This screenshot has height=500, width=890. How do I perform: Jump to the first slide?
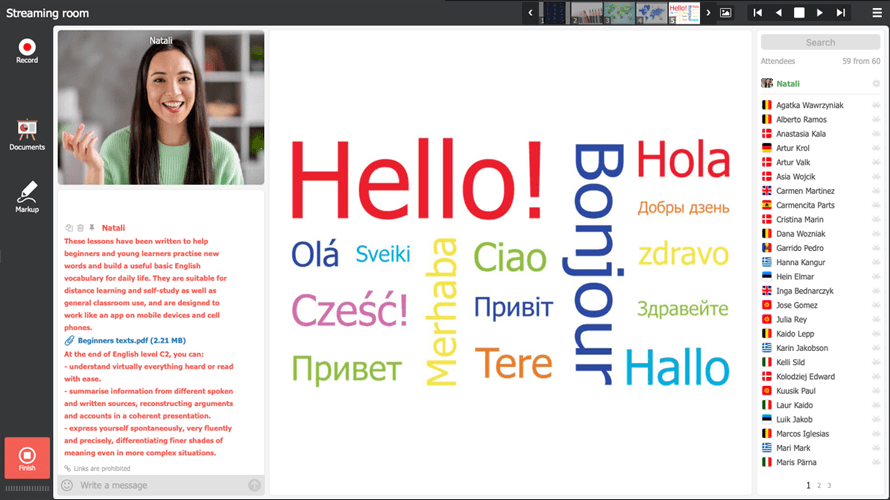click(758, 12)
